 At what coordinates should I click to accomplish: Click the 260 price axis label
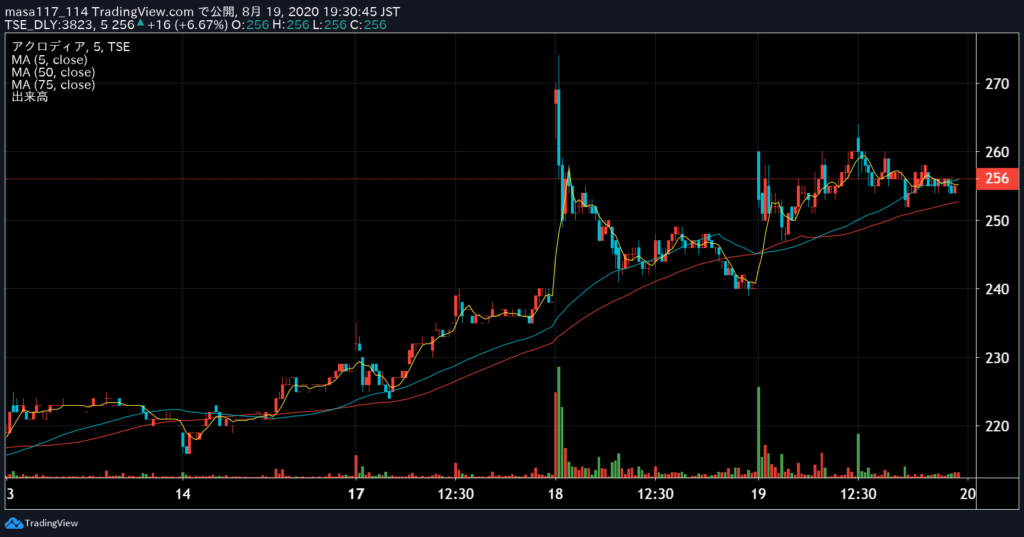point(997,152)
